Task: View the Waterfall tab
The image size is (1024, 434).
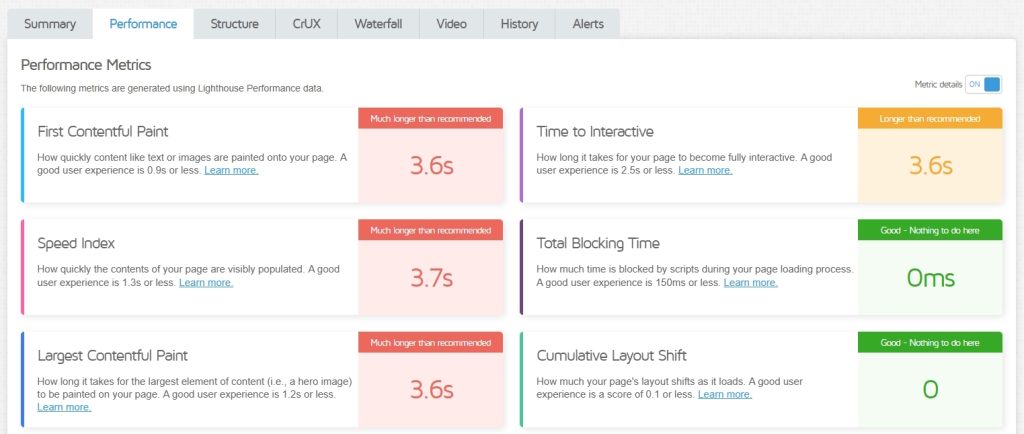Action: point(378,24)
